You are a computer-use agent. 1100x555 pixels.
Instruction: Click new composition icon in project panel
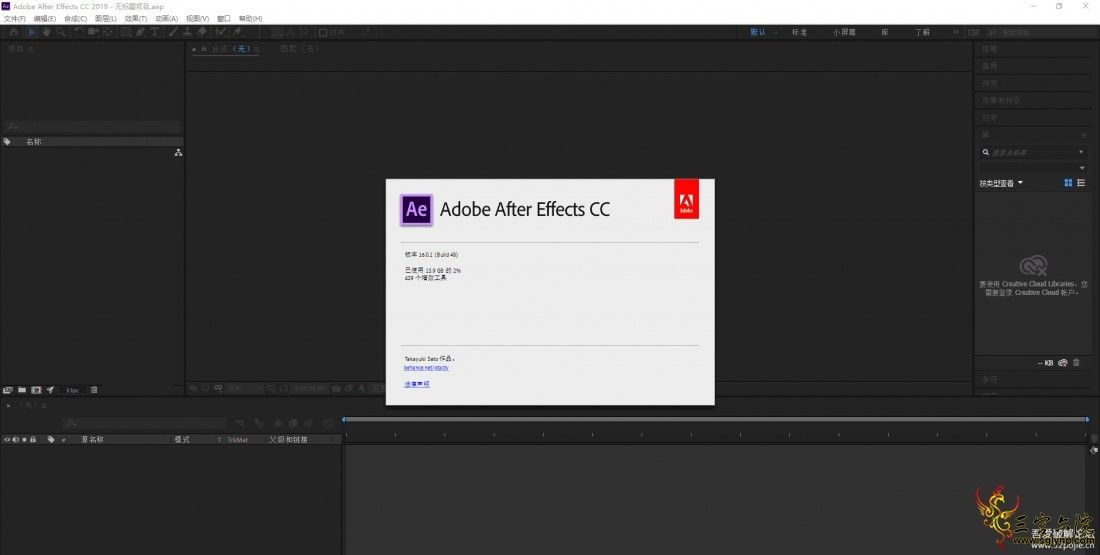coord(36,390)
